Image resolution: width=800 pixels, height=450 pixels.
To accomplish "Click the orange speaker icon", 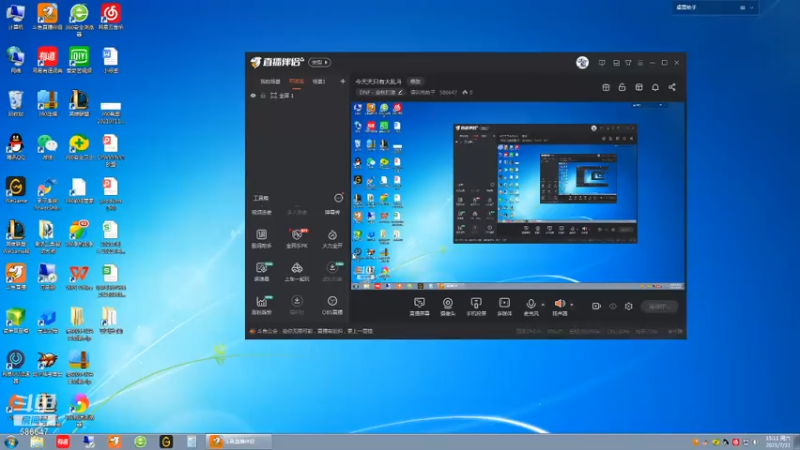I will click(560, 306).
